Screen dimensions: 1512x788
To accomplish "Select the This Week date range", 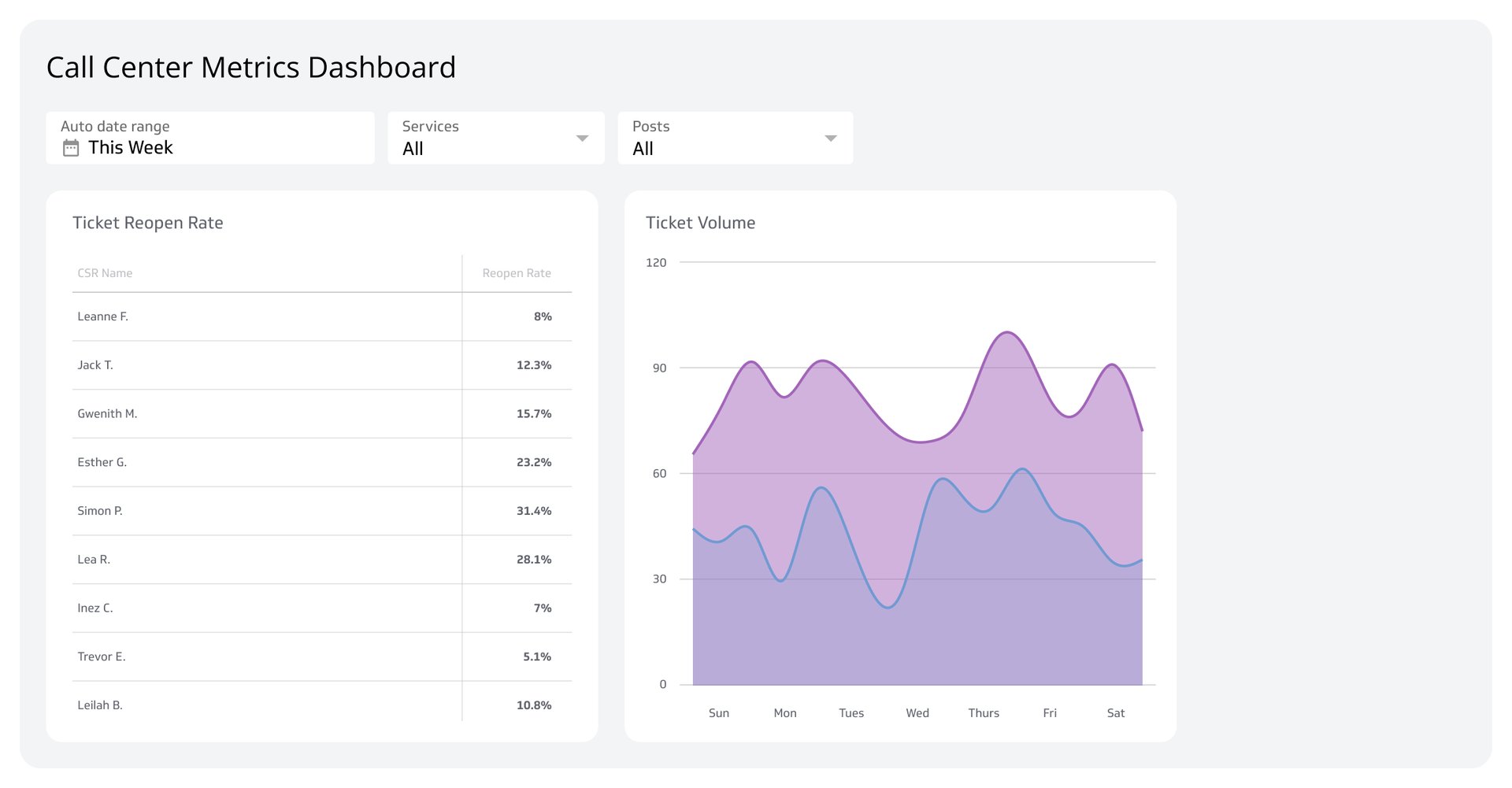I will pyautogui.click(x=131, y=147).
